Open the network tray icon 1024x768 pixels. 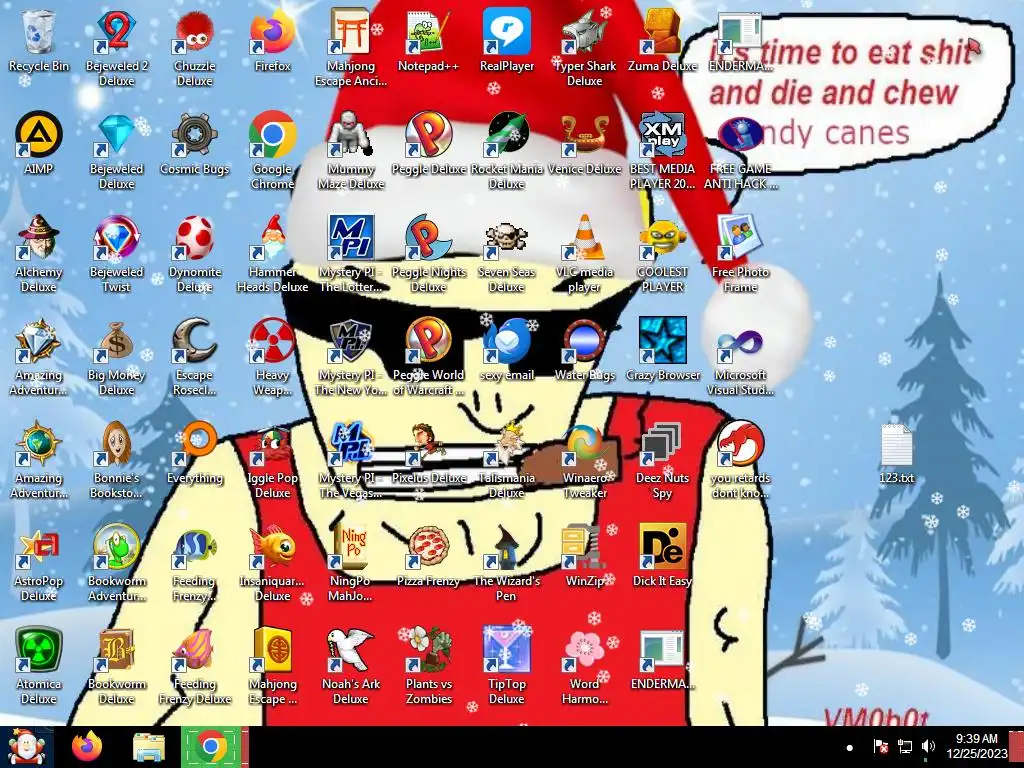click(904, 746)
